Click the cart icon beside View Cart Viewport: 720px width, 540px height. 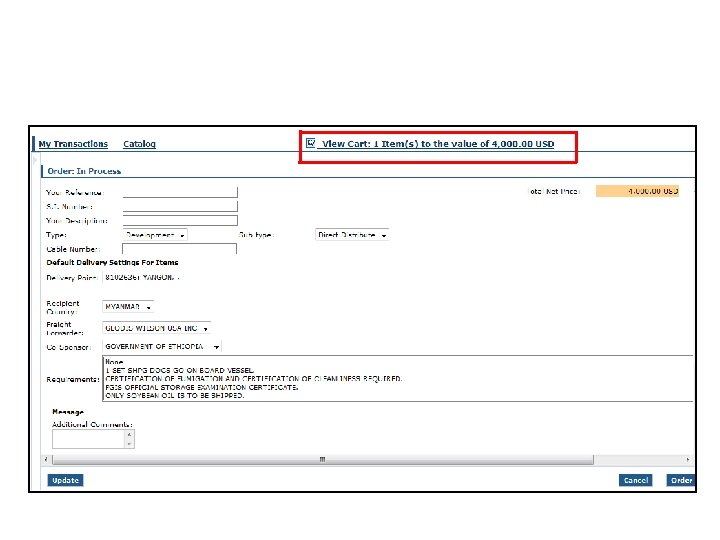[x=311, y=143]
